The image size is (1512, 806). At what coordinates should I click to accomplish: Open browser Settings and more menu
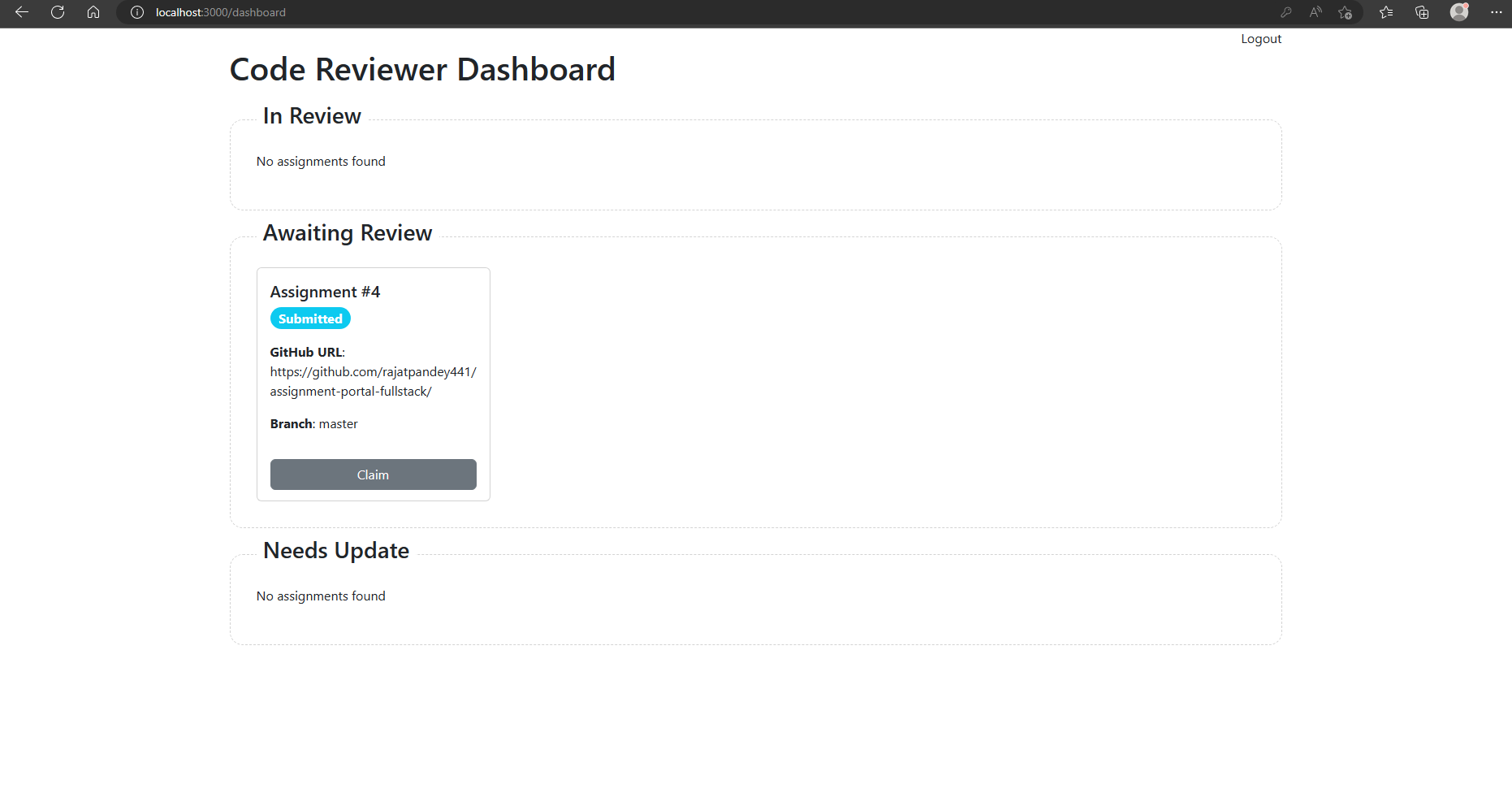[x=1497, y=12]
